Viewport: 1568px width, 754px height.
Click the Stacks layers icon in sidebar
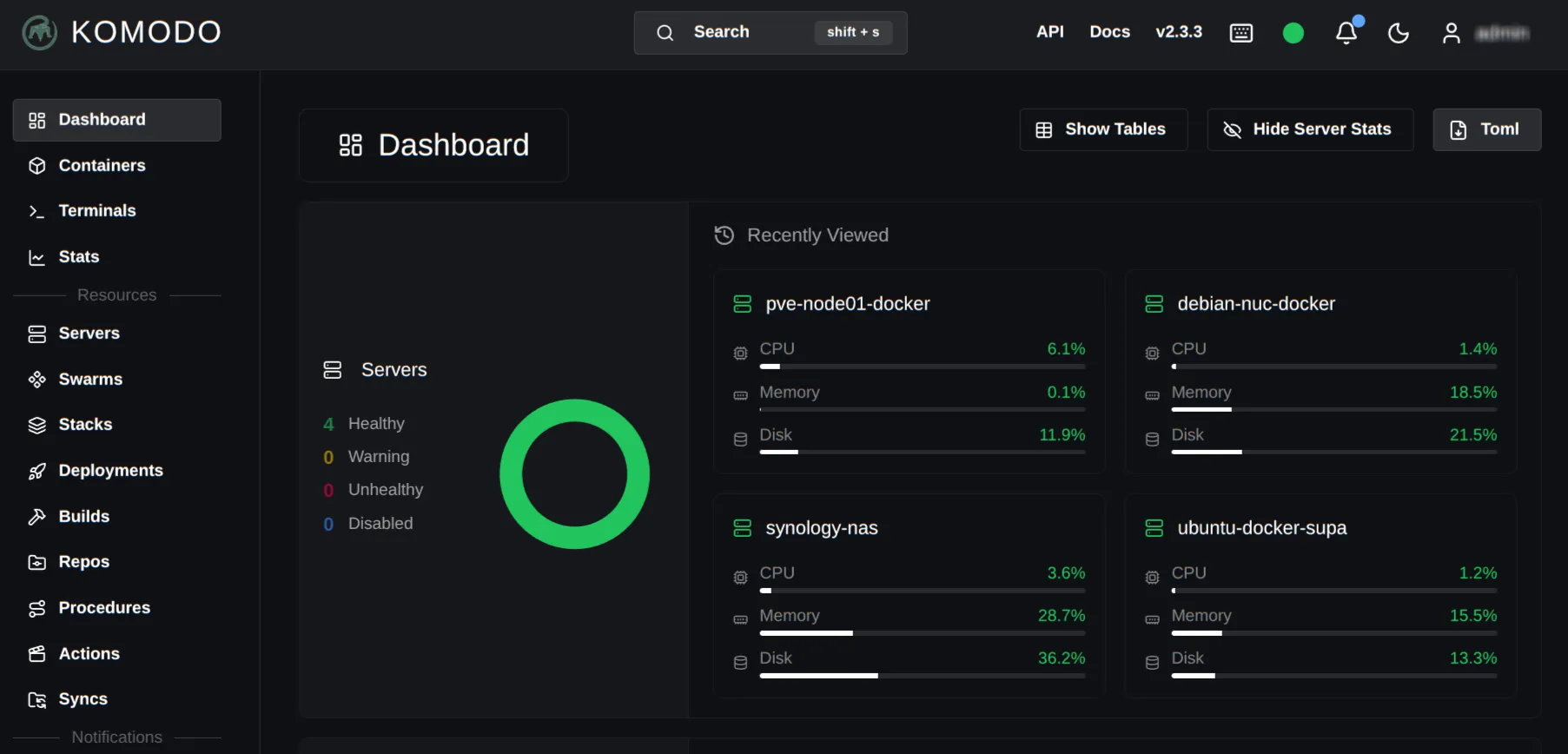pos(36,425)
